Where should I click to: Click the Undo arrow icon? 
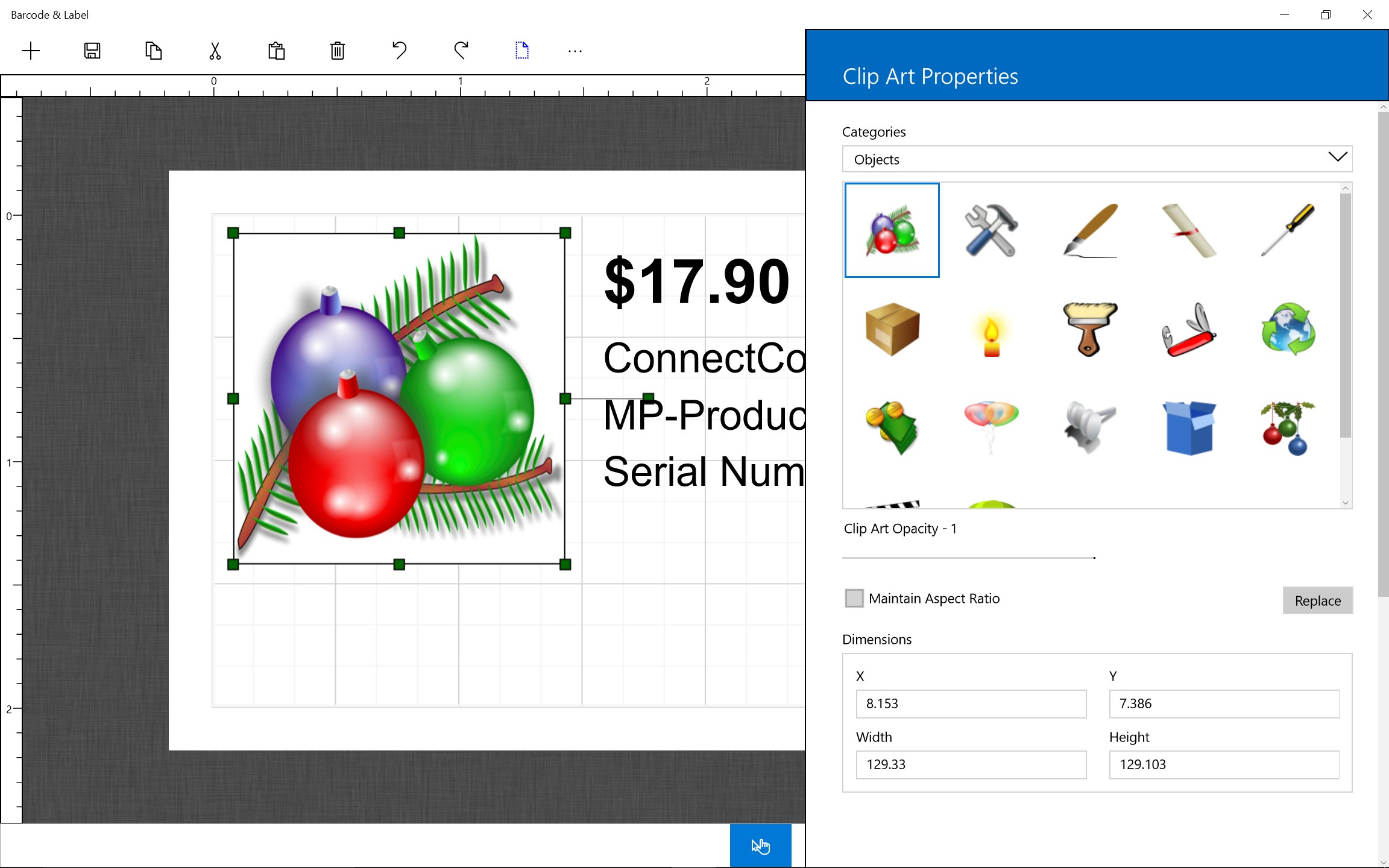coord(399,51)
